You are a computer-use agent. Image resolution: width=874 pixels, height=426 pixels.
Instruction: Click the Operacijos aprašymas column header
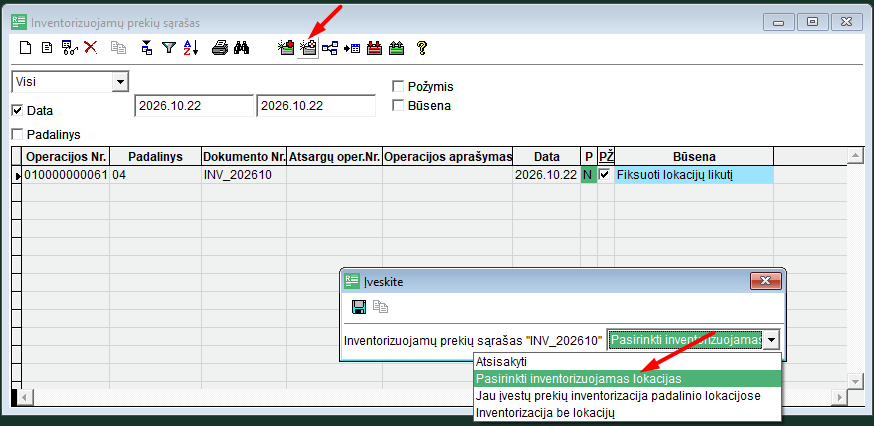448,156
